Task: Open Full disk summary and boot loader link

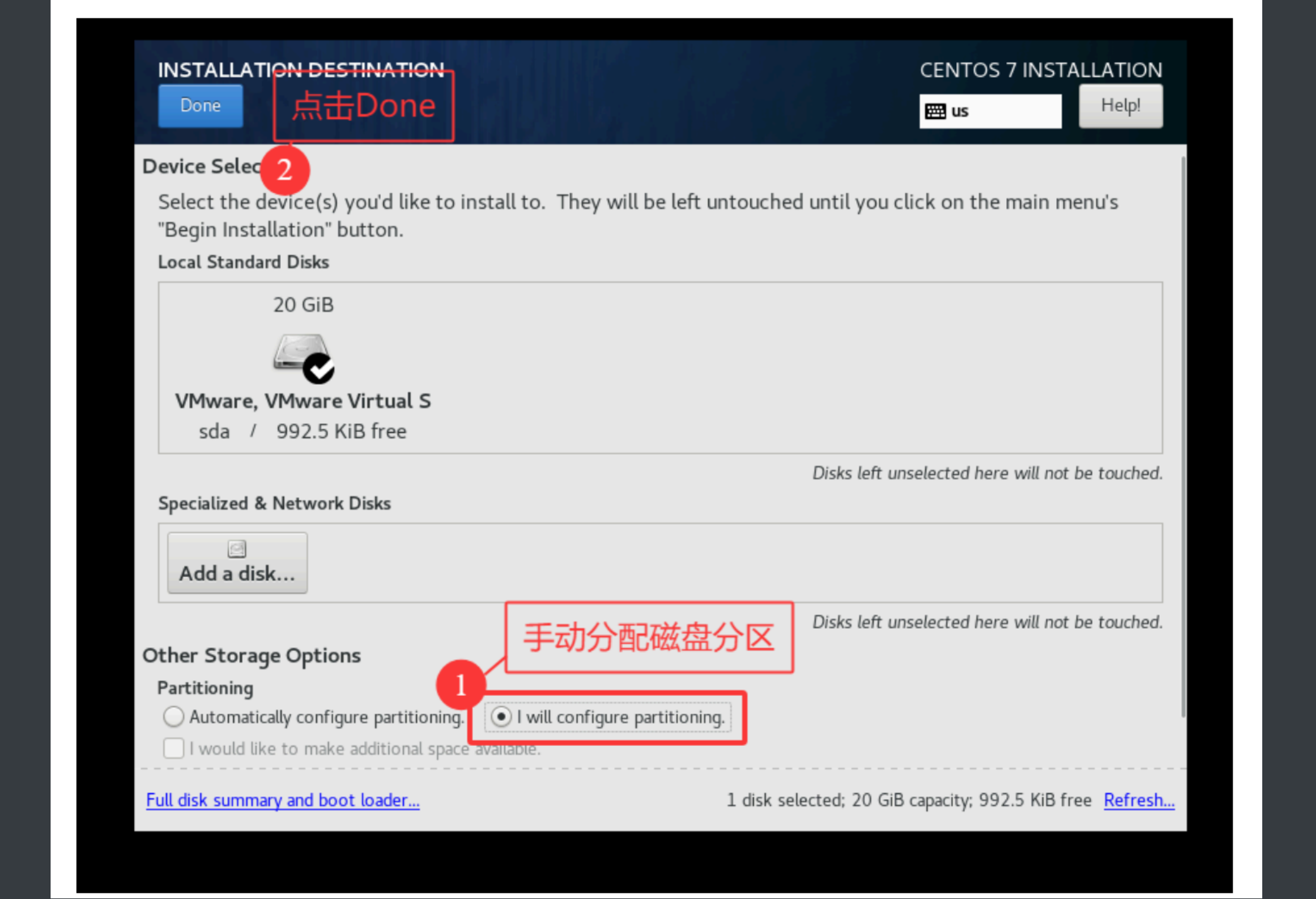Action: coord(282,800)
